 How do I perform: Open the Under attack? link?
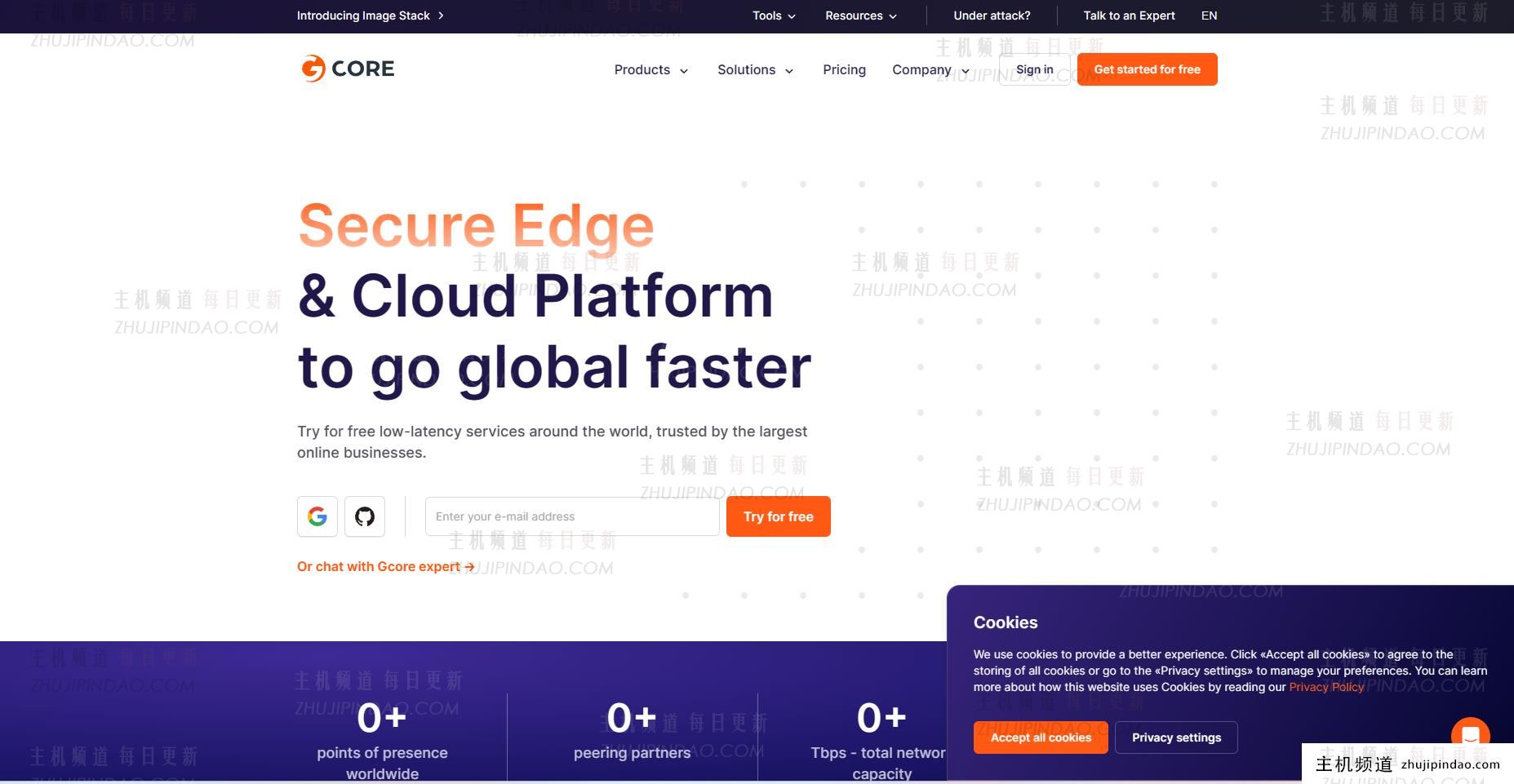tap(992, 16)
